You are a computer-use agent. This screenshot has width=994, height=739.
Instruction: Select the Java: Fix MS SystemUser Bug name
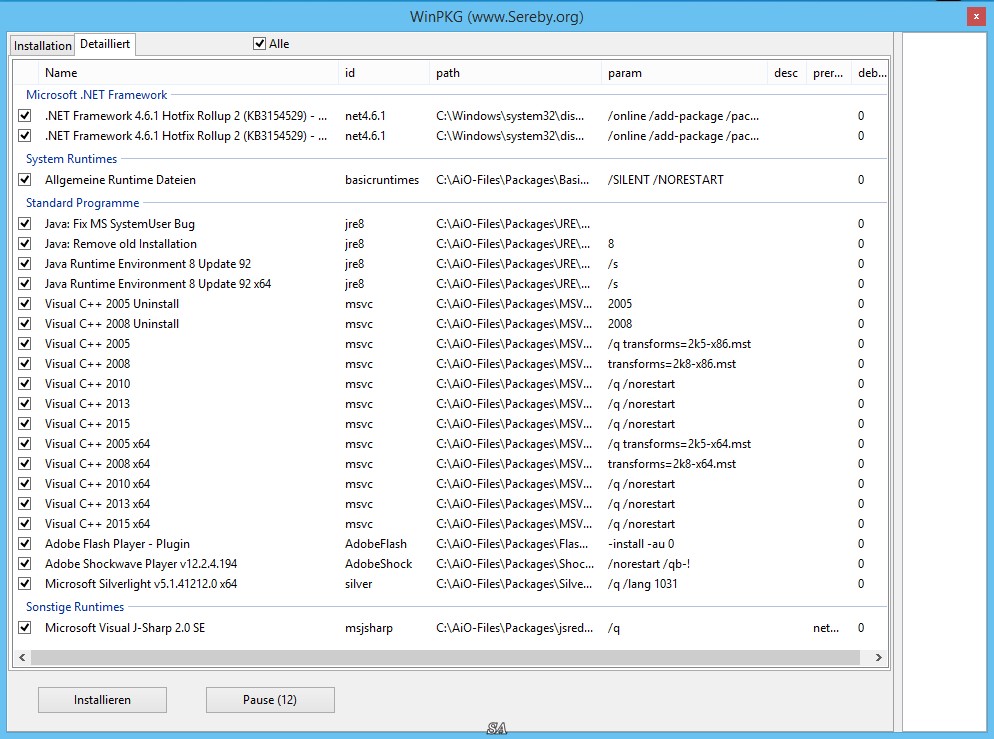[120, 224]
